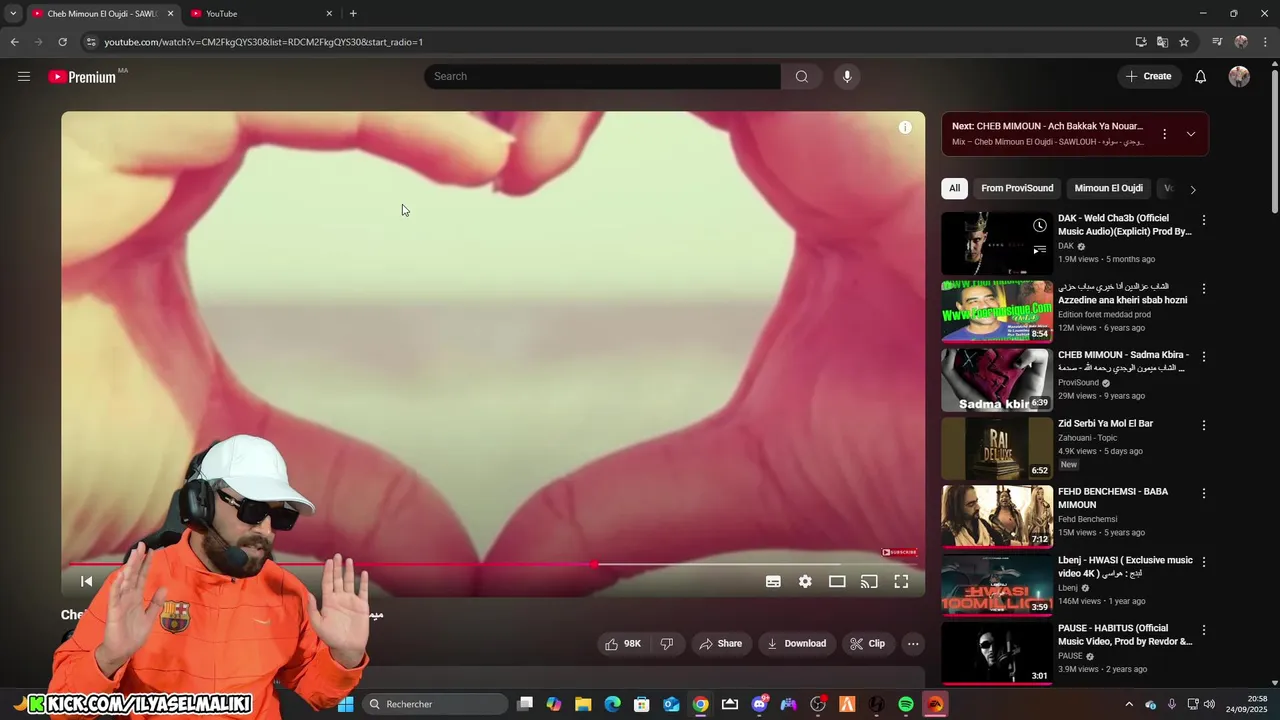Switch player to theater mode
The image size is (1280, 720).
click(837, 581)
